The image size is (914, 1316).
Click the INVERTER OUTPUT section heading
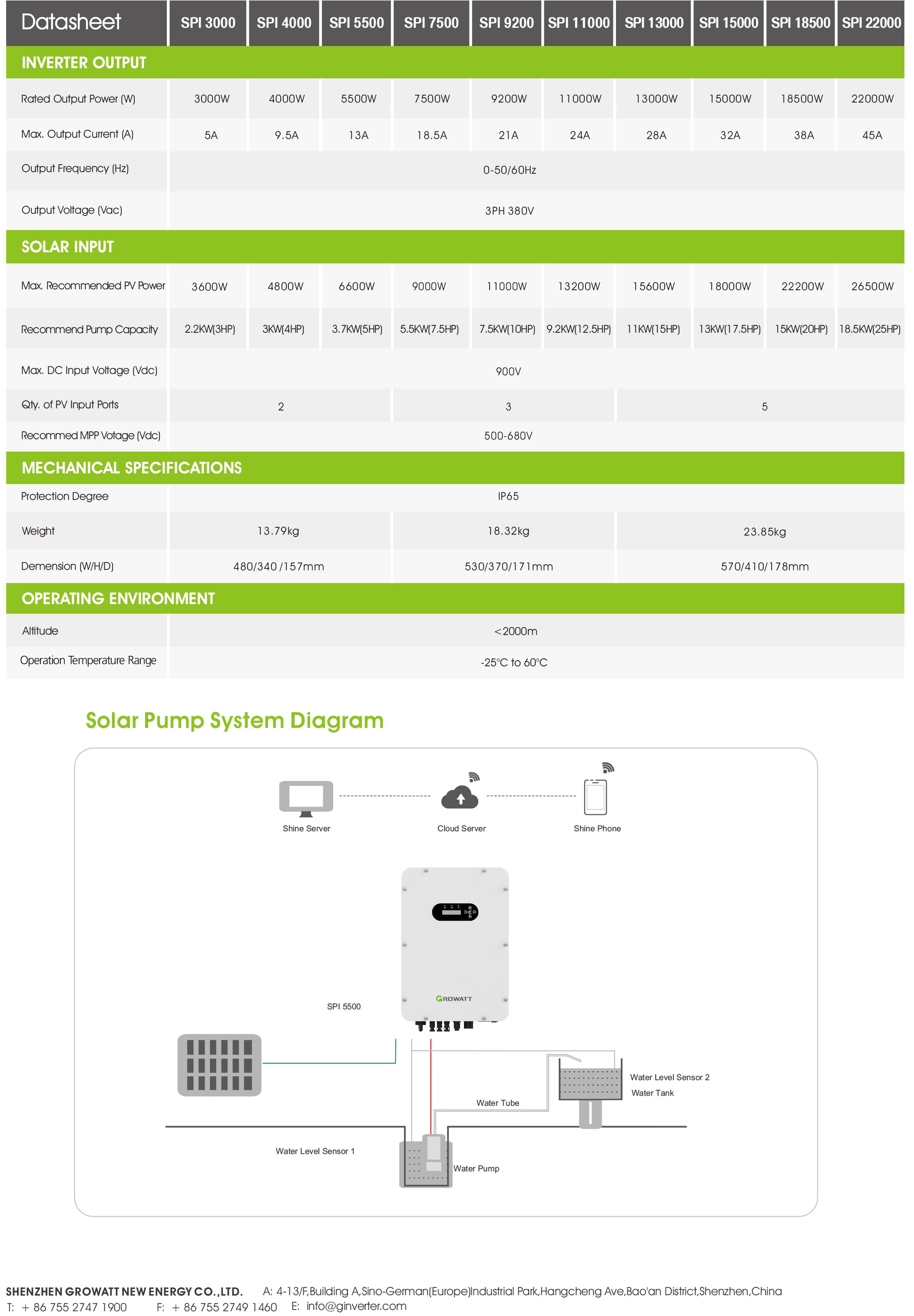(x=83, y=63)
